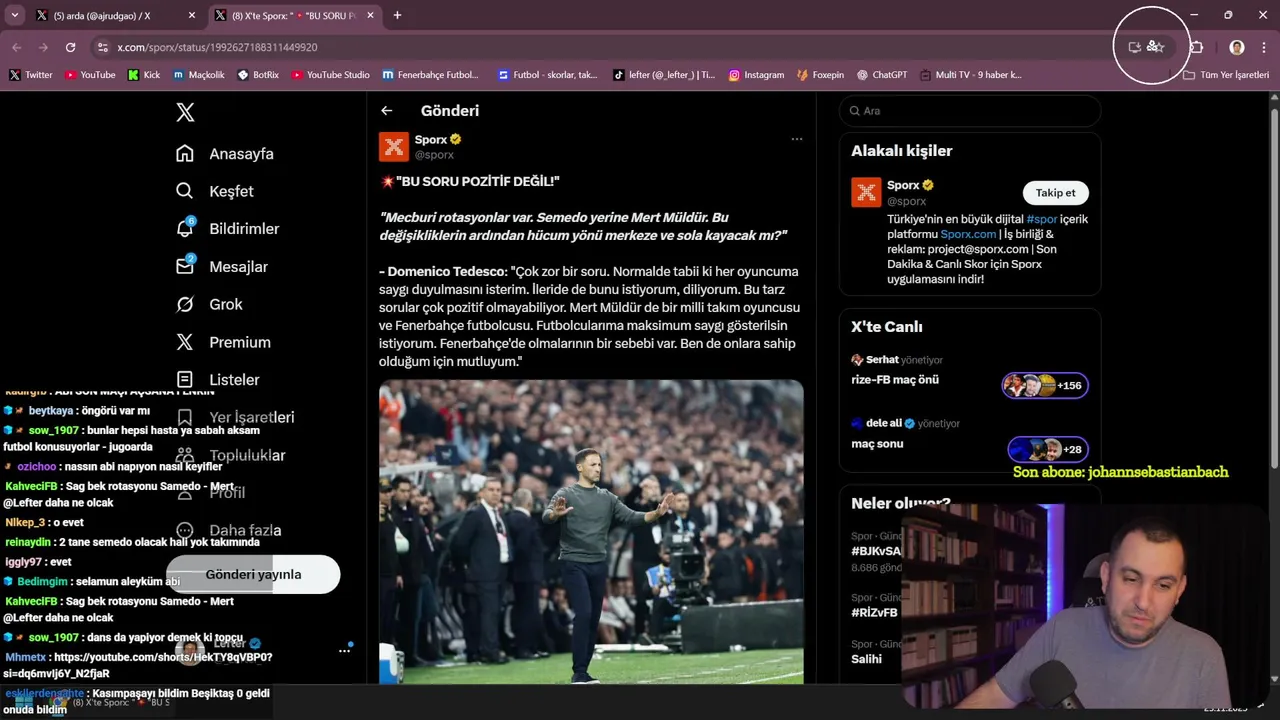Click the Ara search field
This screenshot has height=720, width=1280.
click(970, 111)
